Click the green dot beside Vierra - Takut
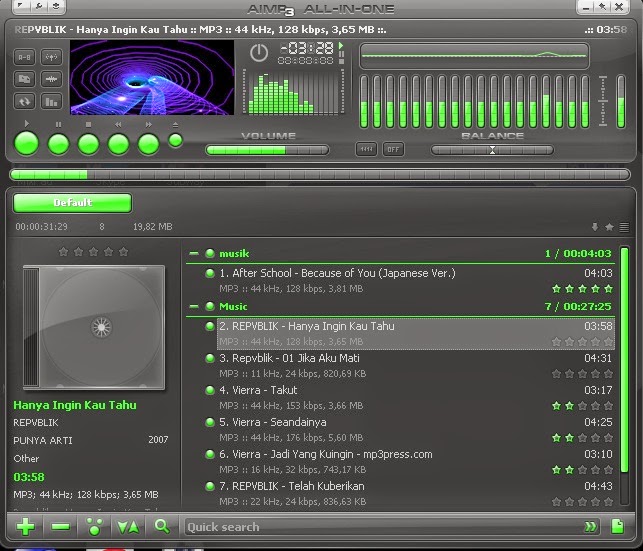 tap(210, 390)
